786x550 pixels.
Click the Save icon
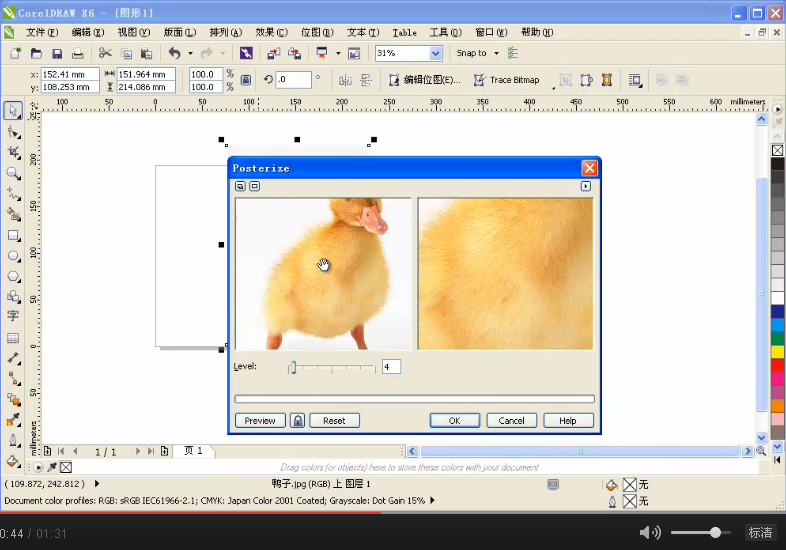click(57, 53)
